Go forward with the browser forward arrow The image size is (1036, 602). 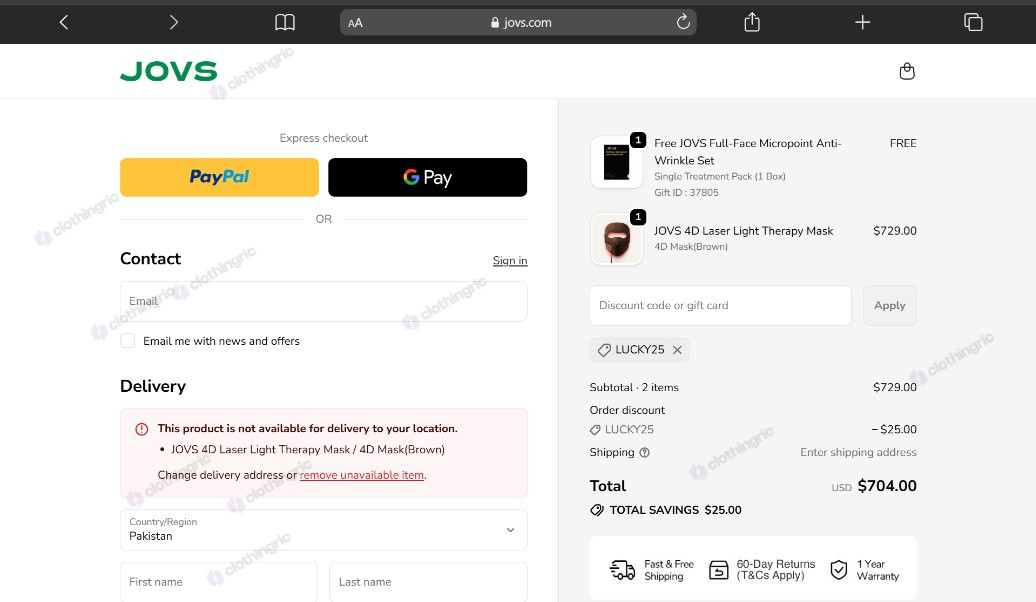(174, 22)
